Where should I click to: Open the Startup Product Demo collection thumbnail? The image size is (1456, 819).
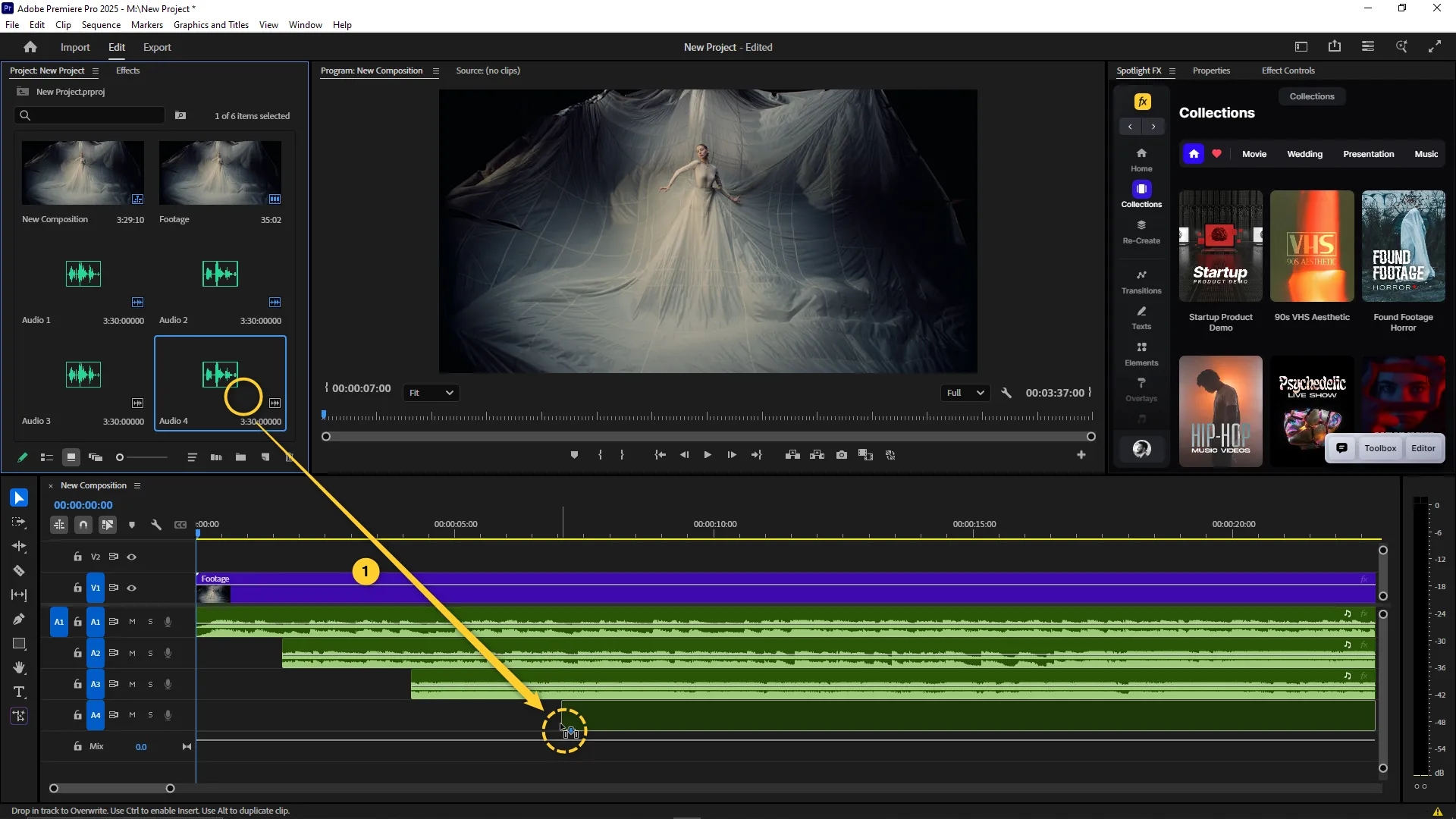[1220, 246]
